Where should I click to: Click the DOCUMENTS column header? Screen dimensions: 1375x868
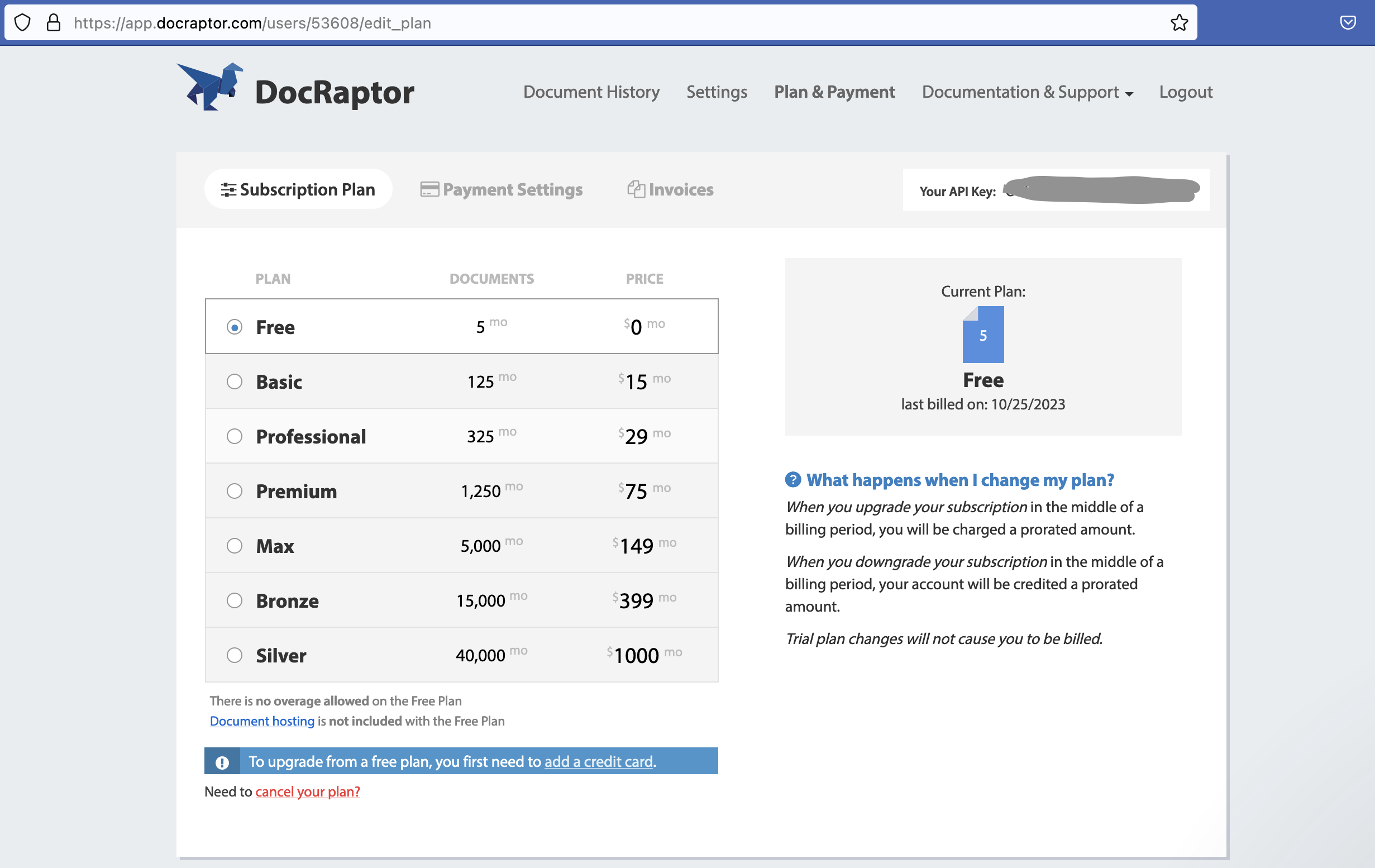491,279
